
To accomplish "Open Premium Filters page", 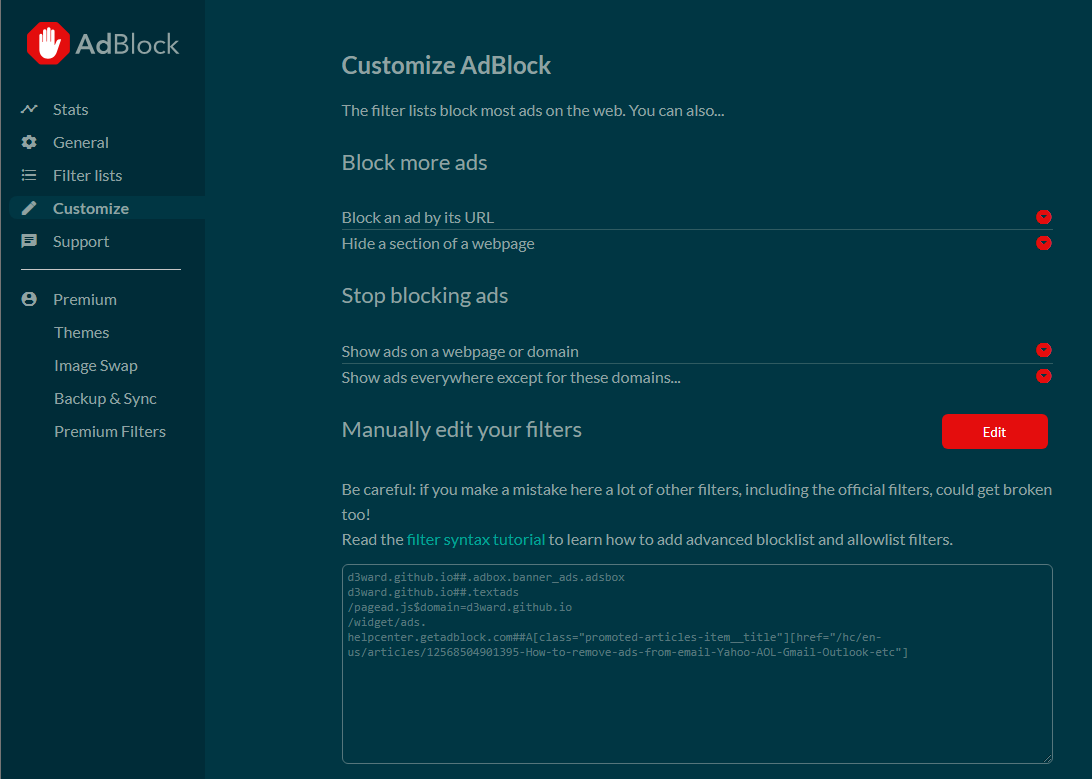I will 110,432.
